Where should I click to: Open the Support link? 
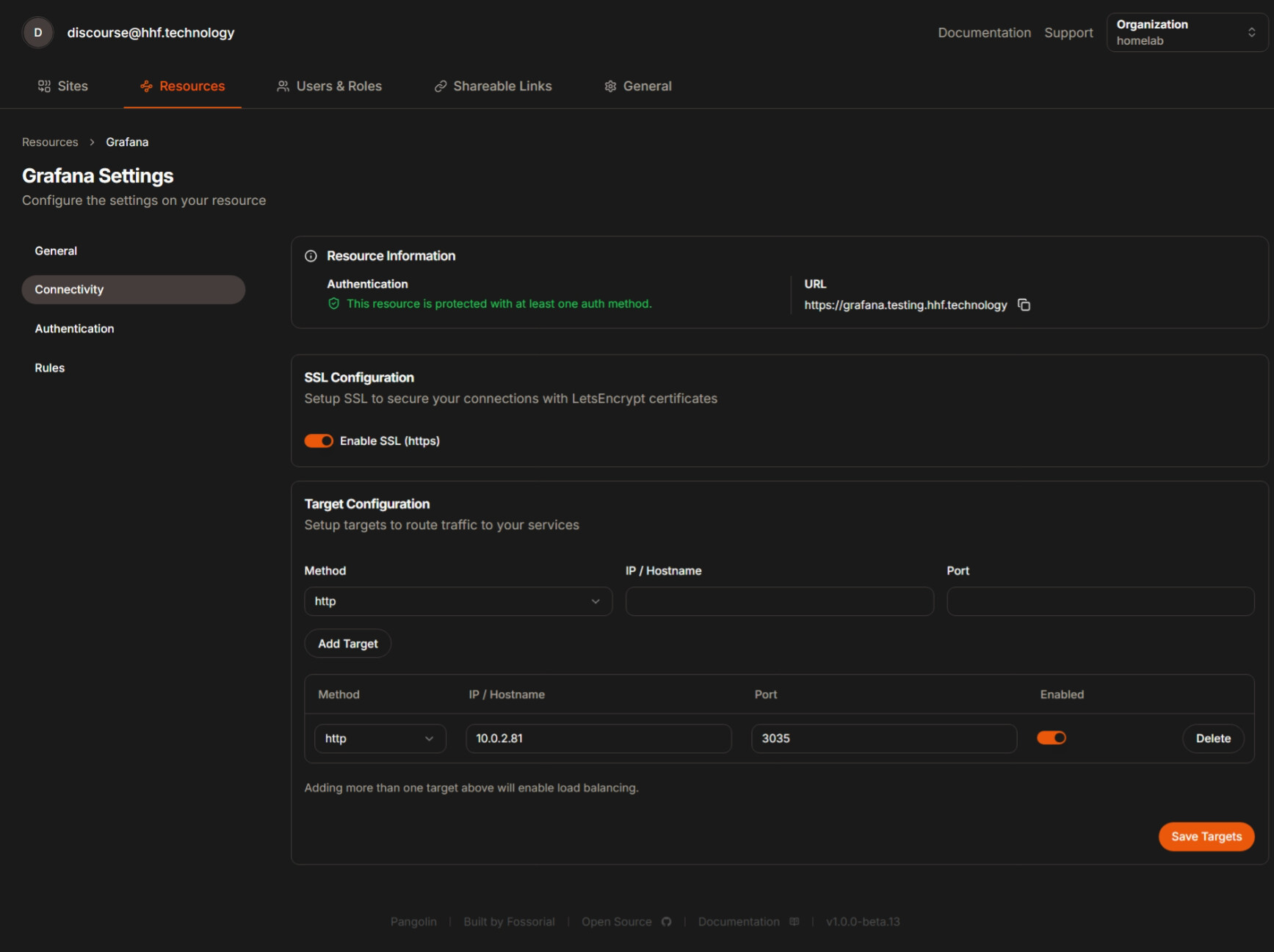(x=1068, y=32)
